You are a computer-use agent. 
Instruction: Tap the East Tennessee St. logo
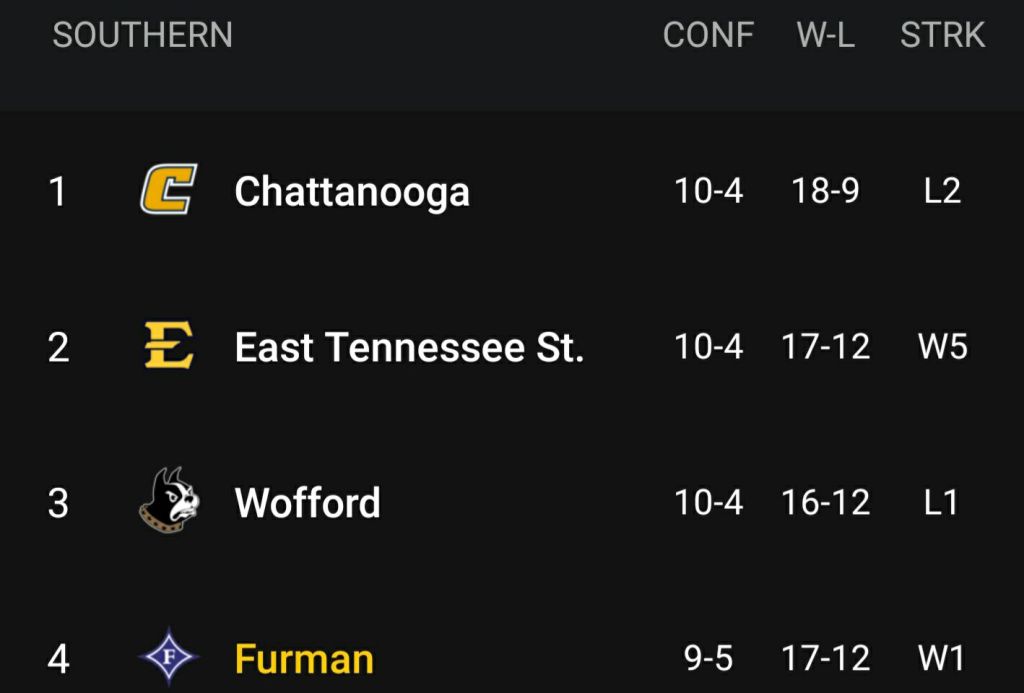[168, 346]
